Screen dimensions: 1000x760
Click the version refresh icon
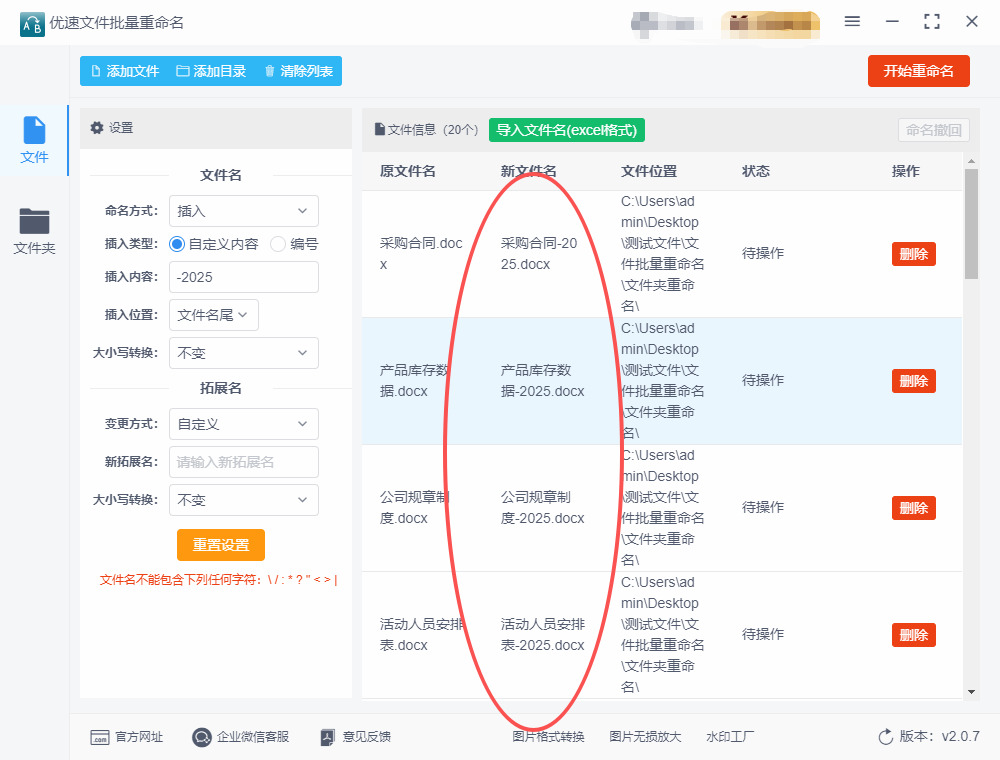coord(885,737)
